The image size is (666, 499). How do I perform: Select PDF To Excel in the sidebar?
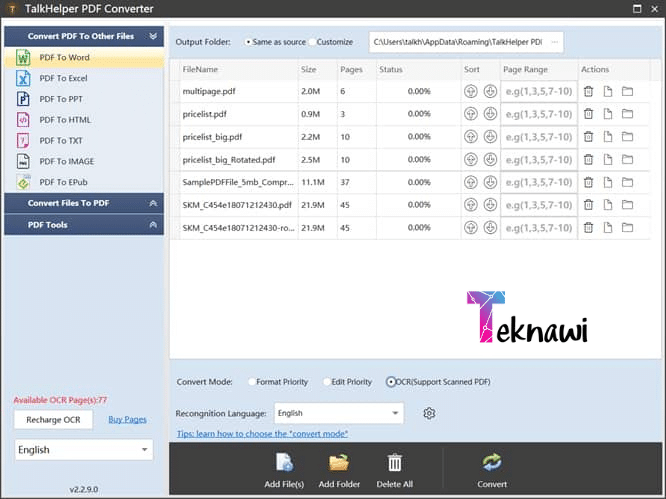pyautogui.click(x=63, y=78)
